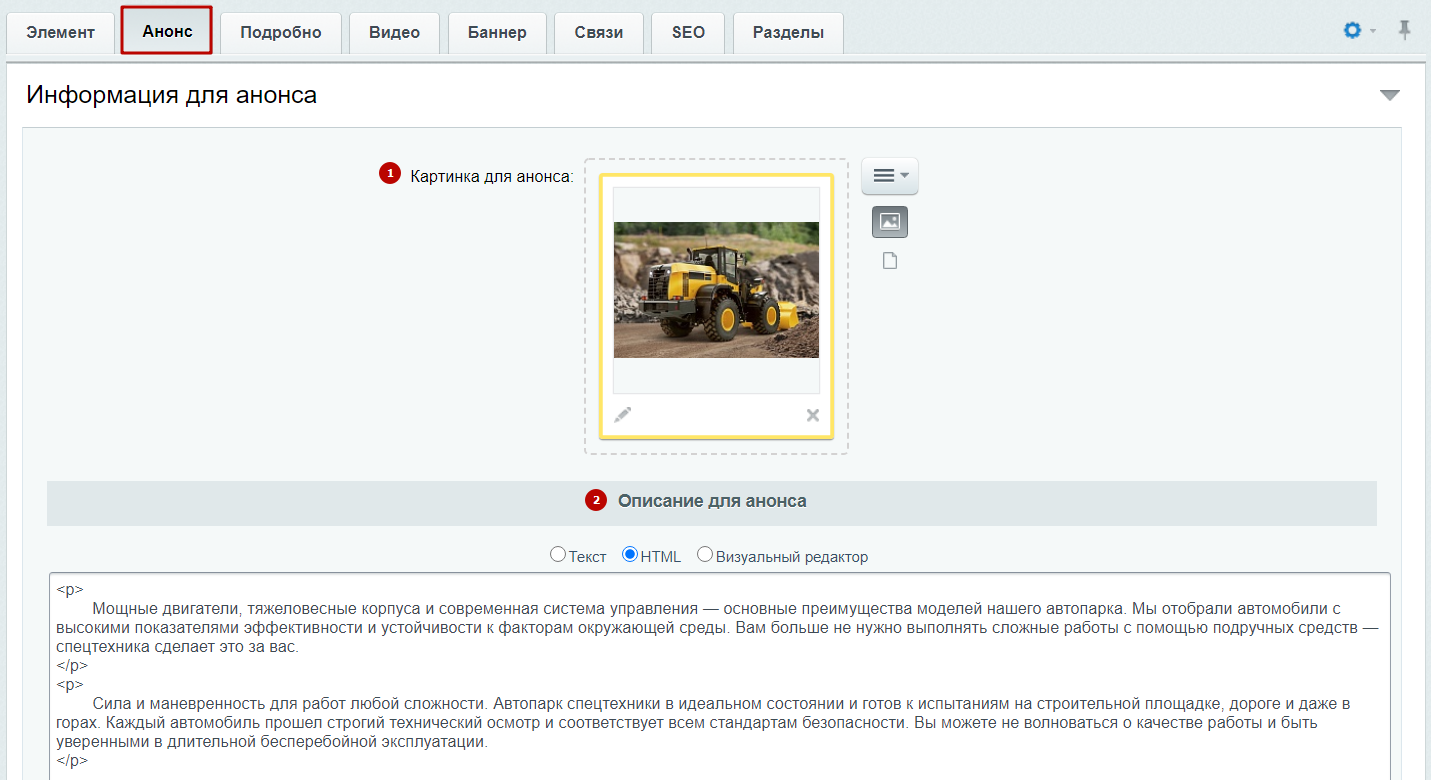The height and width of the screenshot is (780, 1431).
Task: Go to the Элемент tab
Action: tap(60, 32)
